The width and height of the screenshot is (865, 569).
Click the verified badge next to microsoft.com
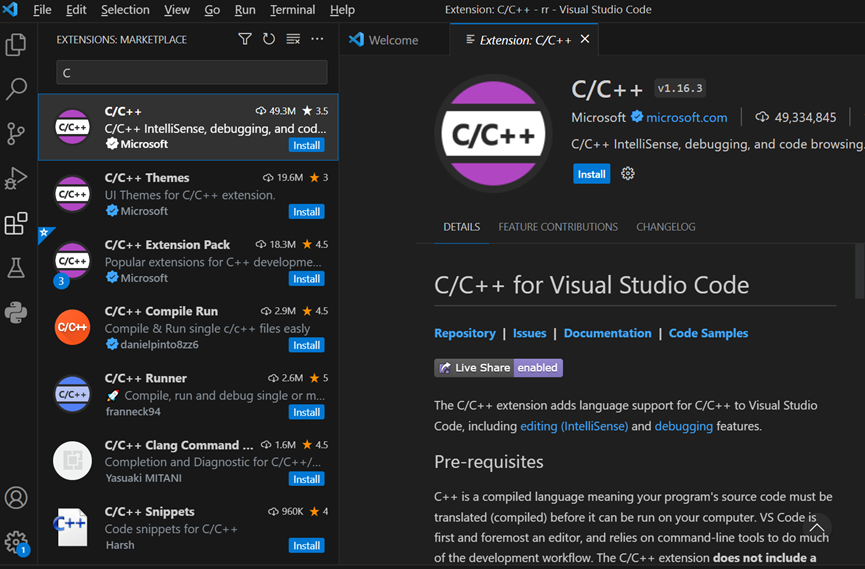click(637, 117)
